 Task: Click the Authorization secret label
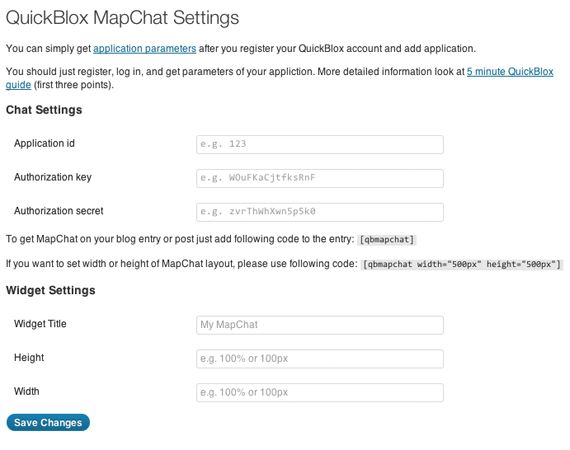pyautogui.click(x=59, y=211)
